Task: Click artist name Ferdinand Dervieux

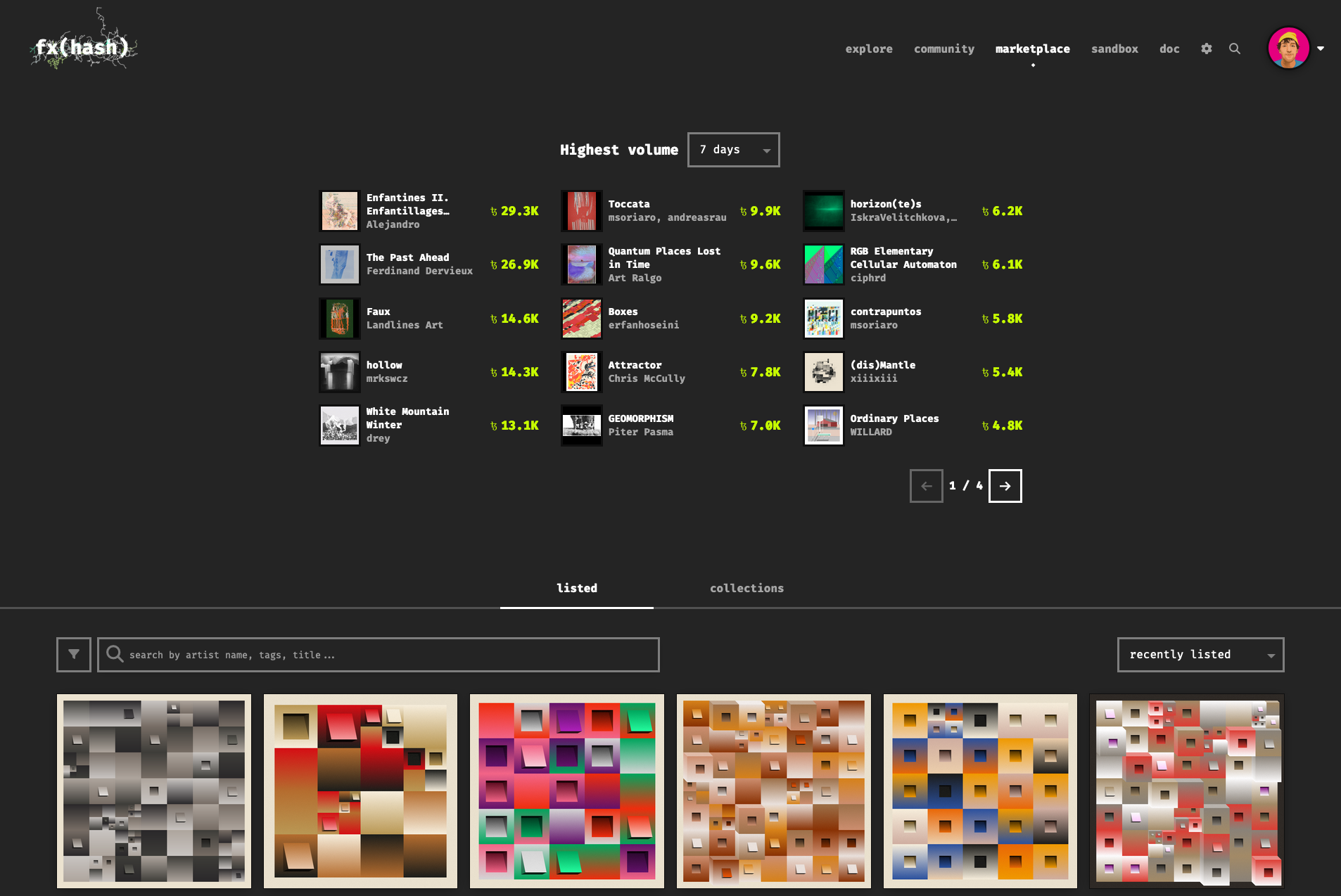Action: (419, 271)
